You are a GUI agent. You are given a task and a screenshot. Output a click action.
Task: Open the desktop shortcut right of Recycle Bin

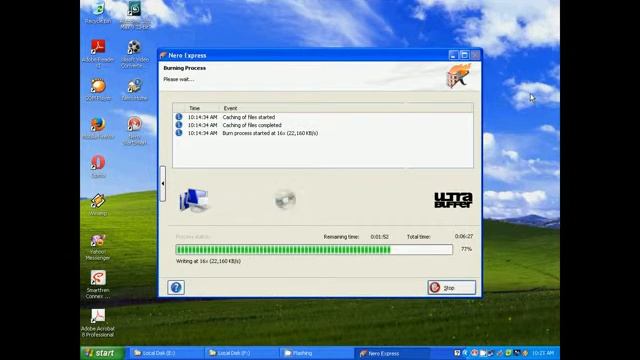[x=135, y=15]
